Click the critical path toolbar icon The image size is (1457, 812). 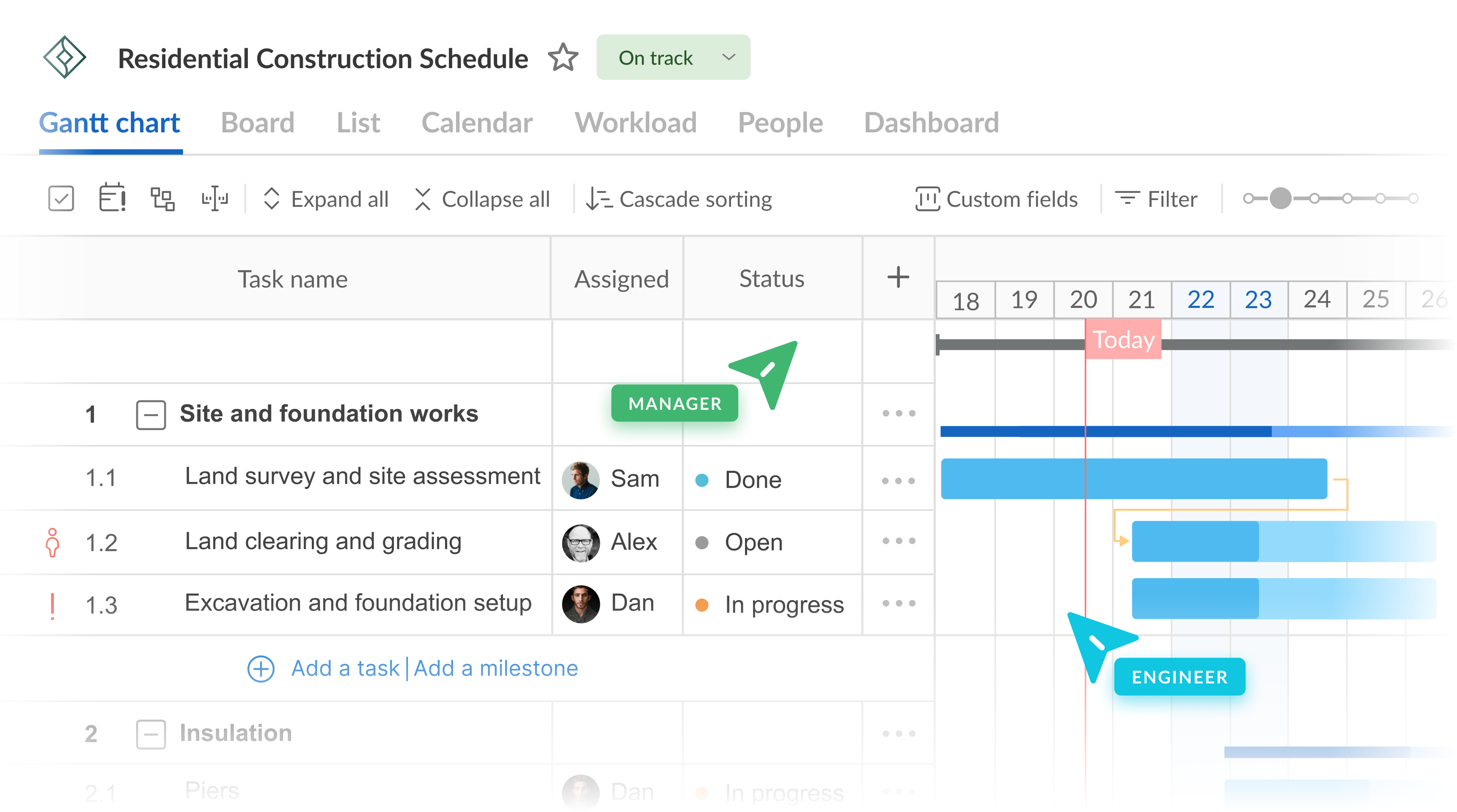112,198
